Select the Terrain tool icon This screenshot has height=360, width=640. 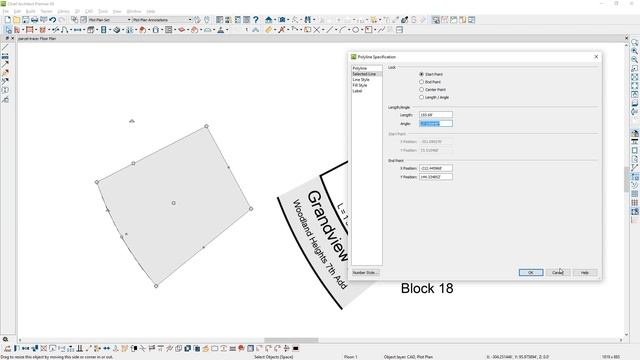(x=208, y=30)
